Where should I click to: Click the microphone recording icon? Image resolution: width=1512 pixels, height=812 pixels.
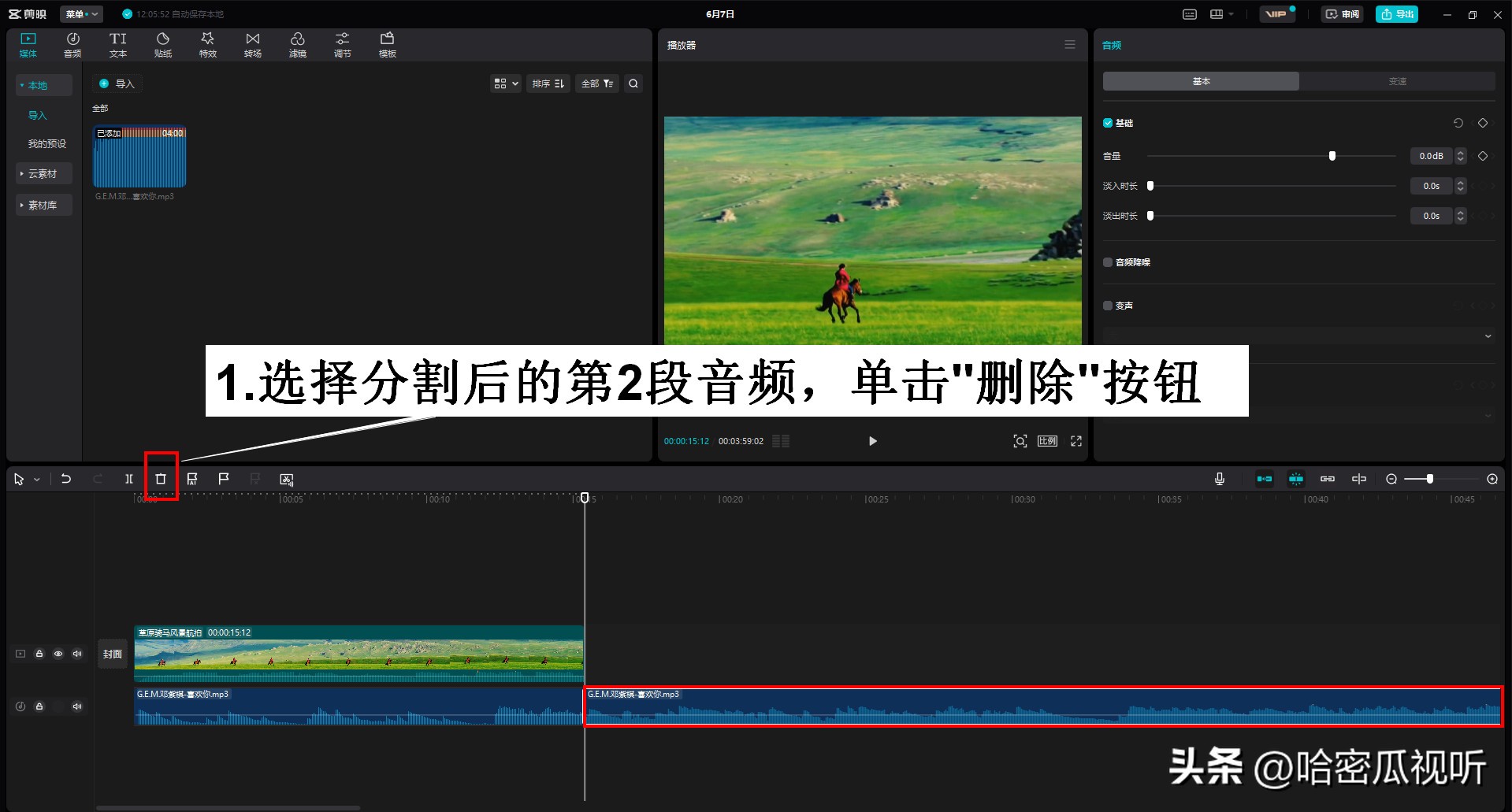1219,478
